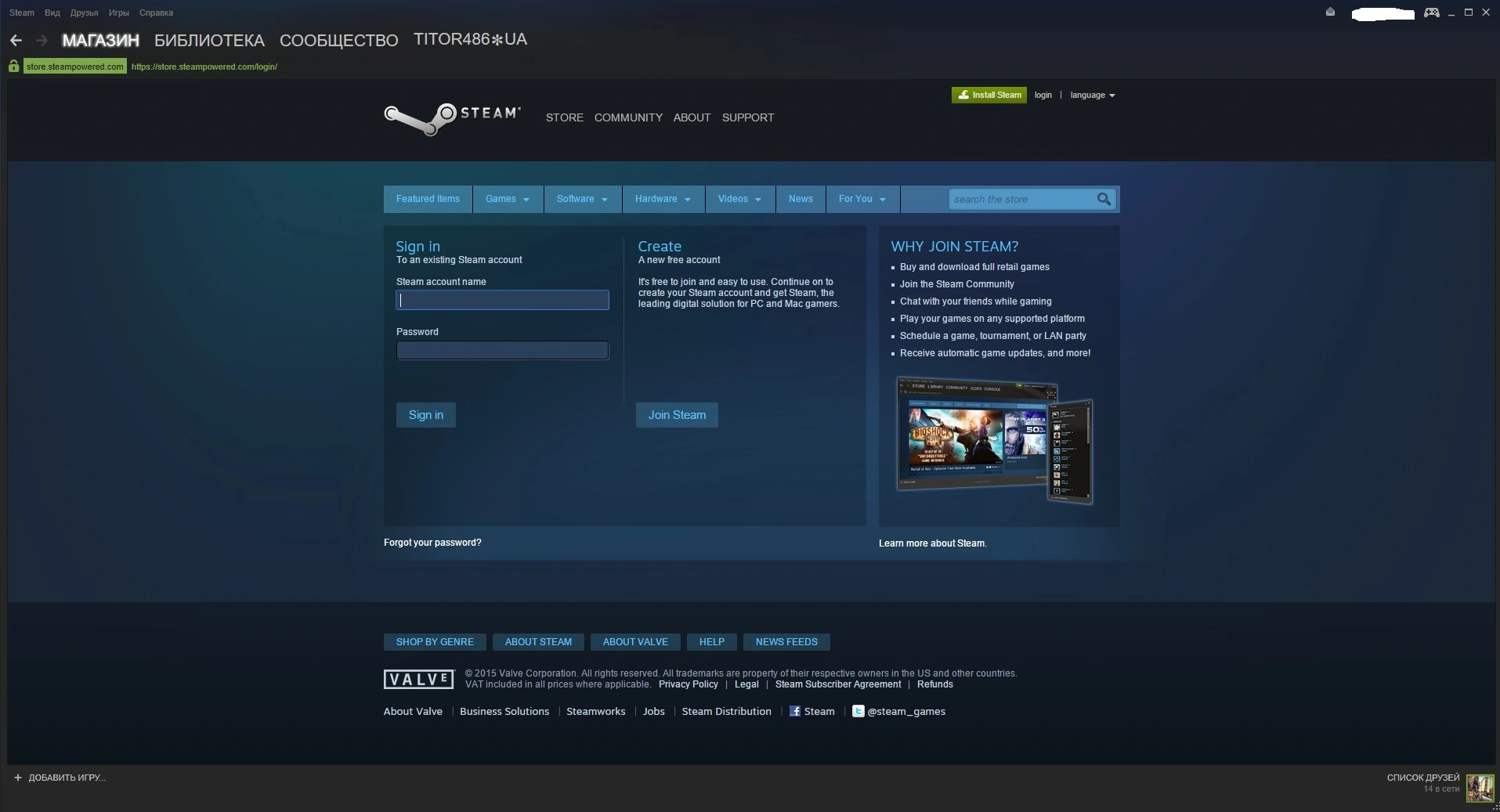Open the notifications inbox icon

1330,13
